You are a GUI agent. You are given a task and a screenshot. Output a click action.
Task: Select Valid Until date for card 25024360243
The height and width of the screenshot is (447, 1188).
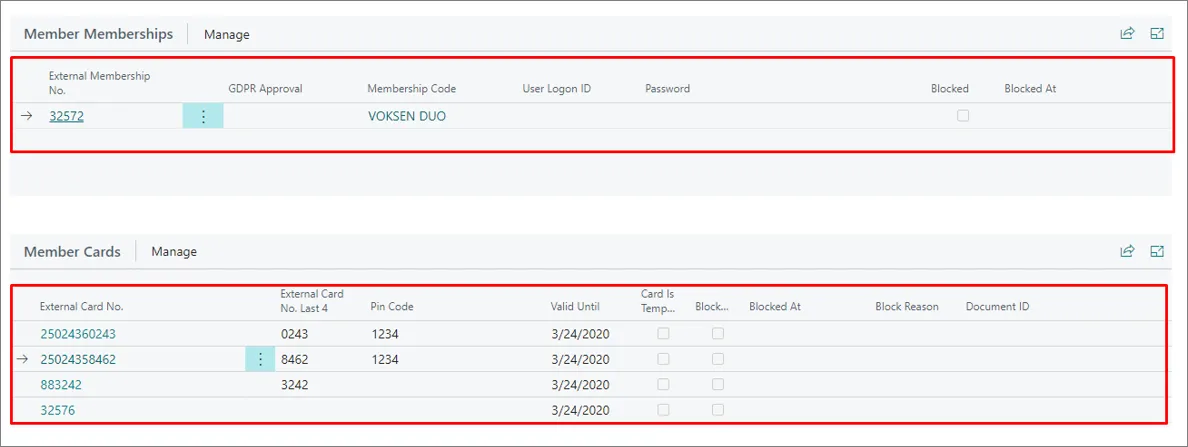tap(580, 334)
